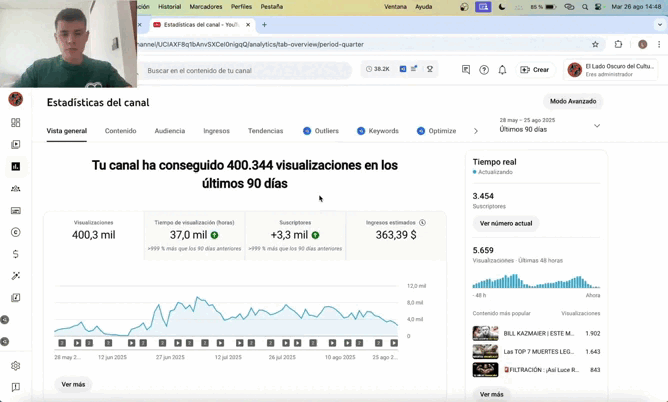The width and height of the screenshot is (668, 402).
Task: Open the help question mark icon
Action: (x=484, y=70)
